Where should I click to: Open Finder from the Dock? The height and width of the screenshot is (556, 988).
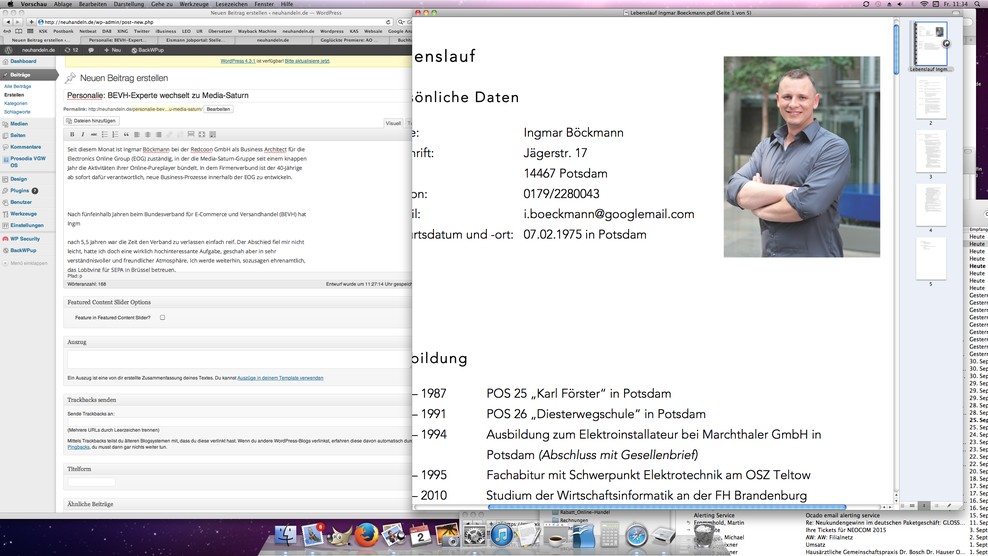coord(285,536)
